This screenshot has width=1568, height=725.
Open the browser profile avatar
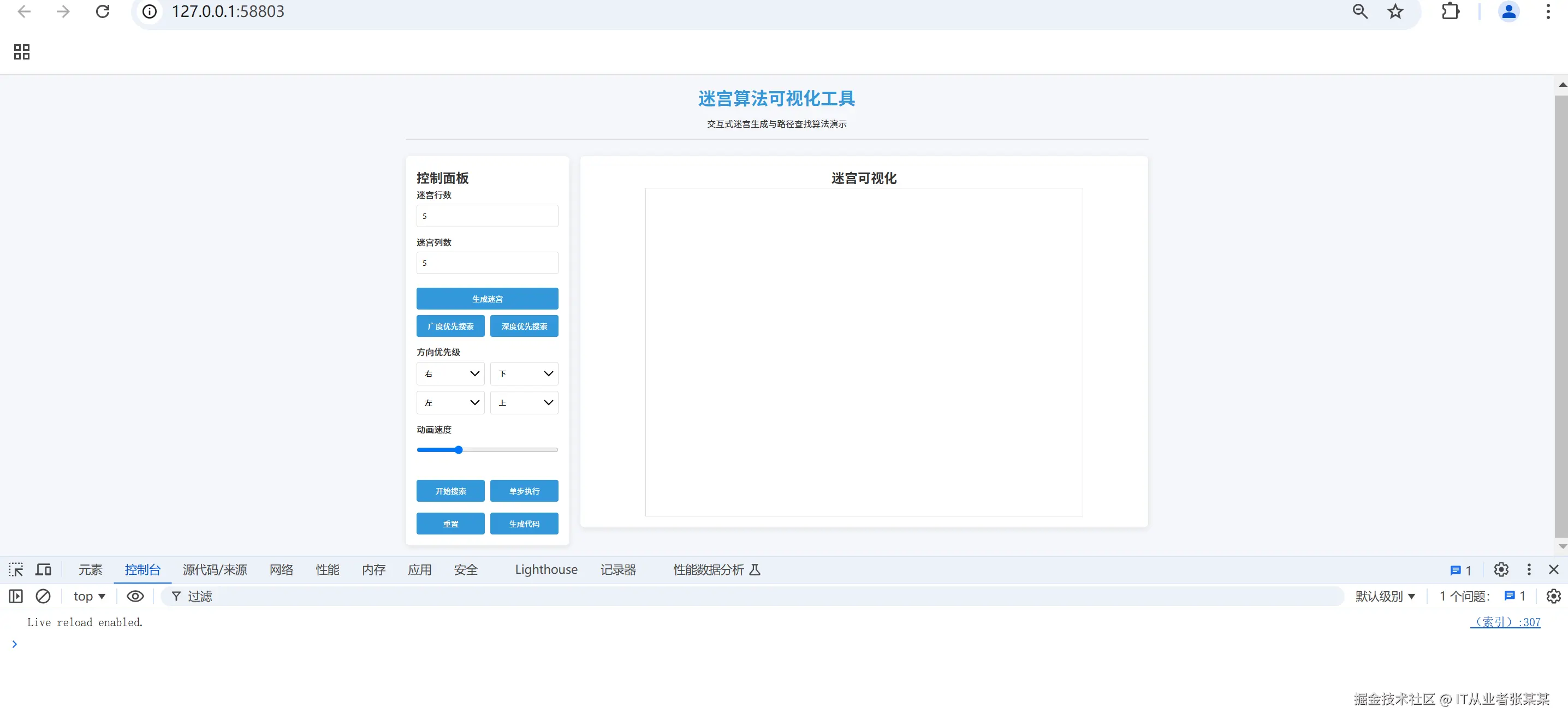point(1509,11)
